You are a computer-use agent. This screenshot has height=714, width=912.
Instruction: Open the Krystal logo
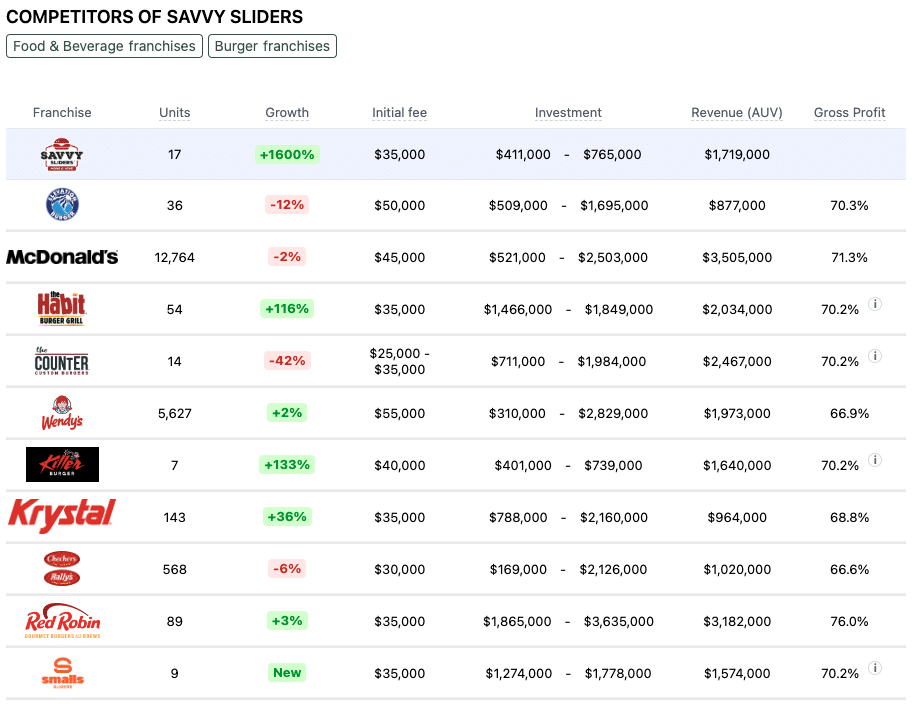click(x=62, y=516)
